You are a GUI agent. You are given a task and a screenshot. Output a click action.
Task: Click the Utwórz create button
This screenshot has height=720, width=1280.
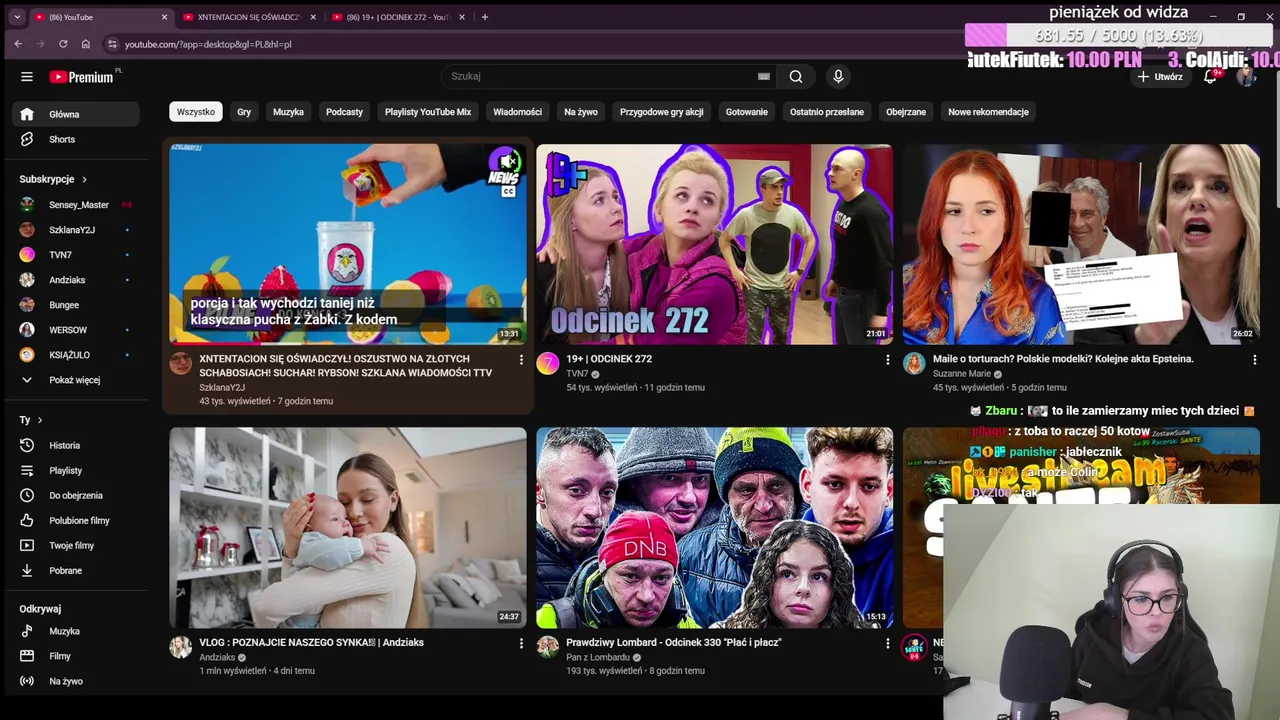tap(1159, 76)
